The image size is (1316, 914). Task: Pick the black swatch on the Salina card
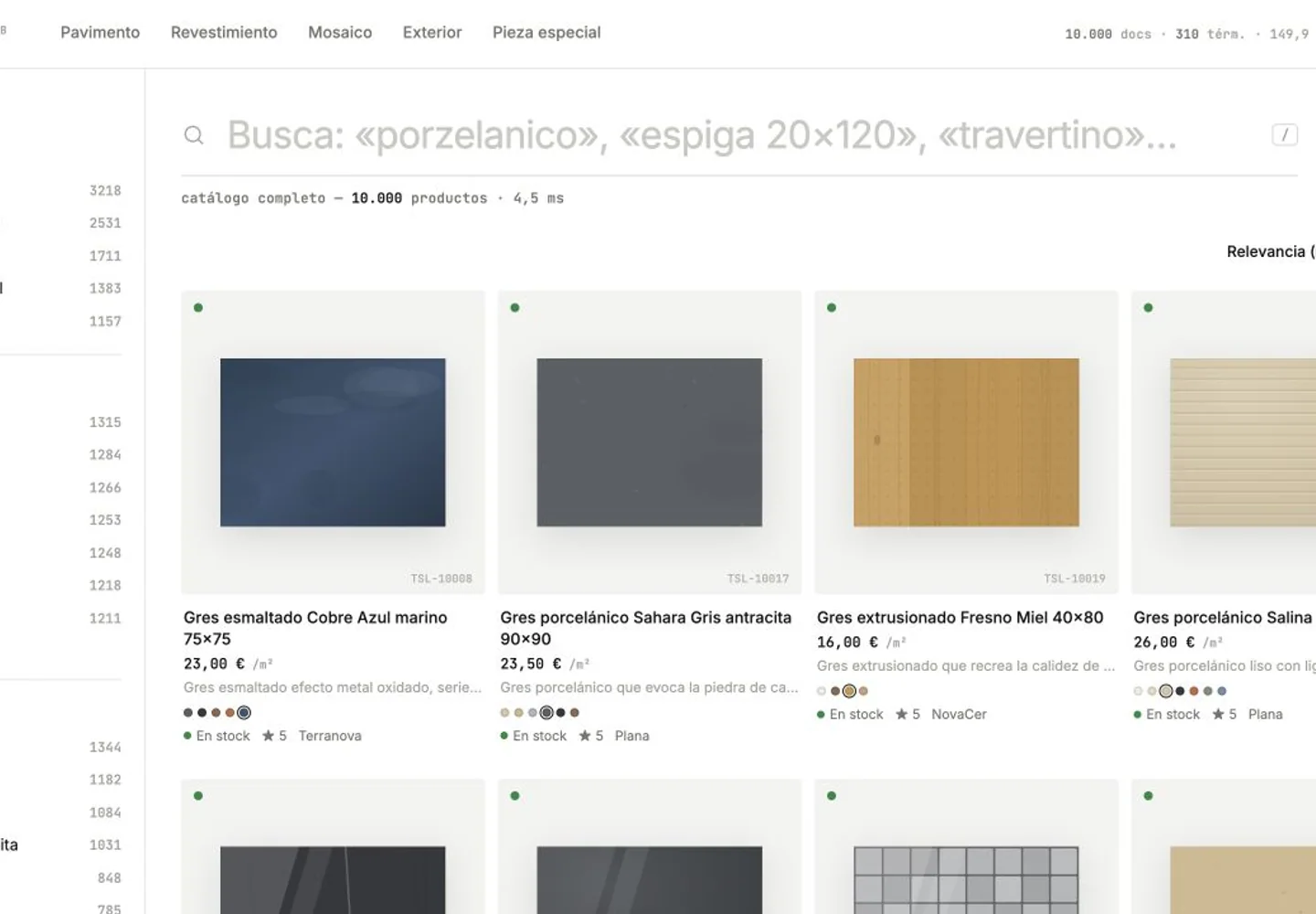click(x=1180, y=691)
